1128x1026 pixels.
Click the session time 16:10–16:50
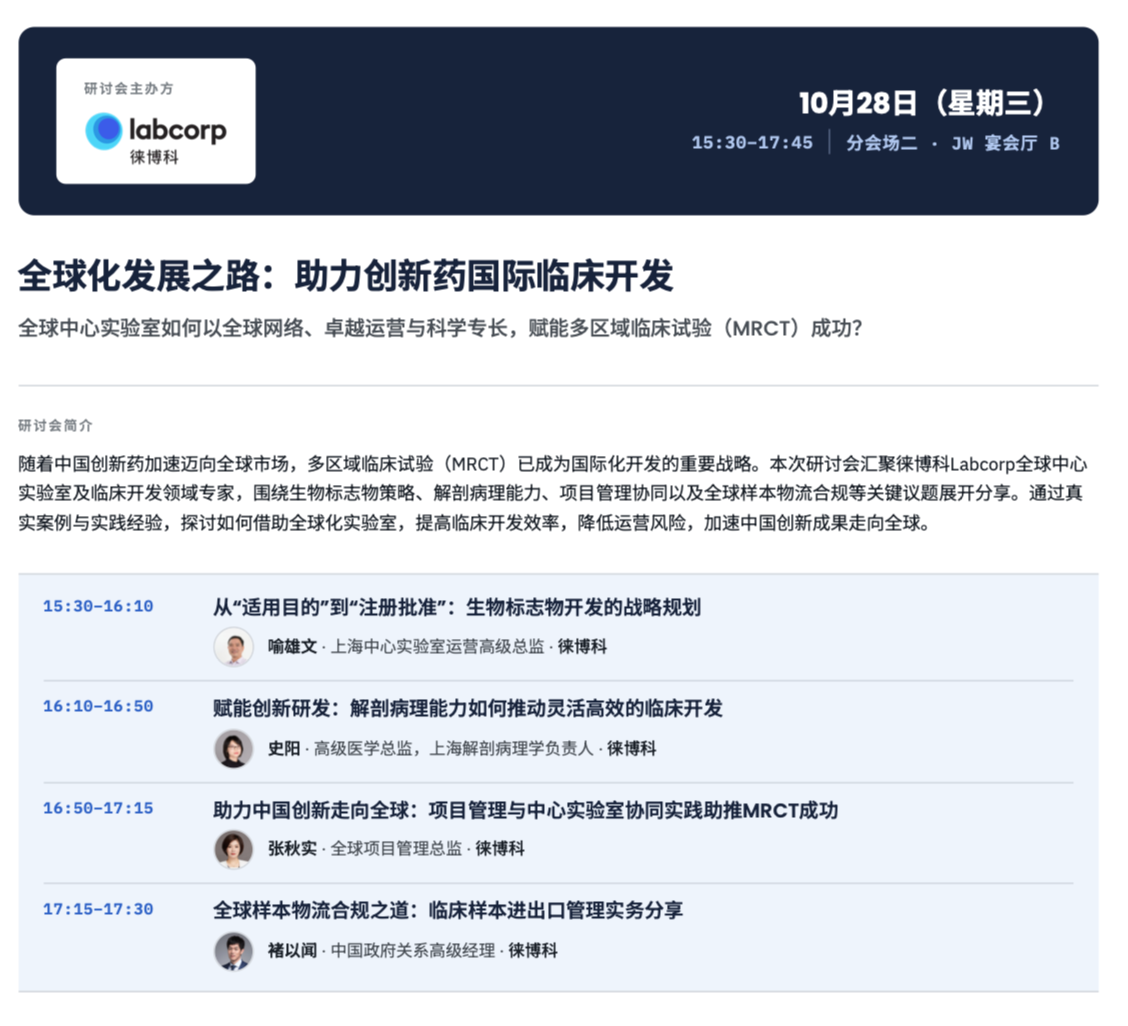(x=98, y=707)
